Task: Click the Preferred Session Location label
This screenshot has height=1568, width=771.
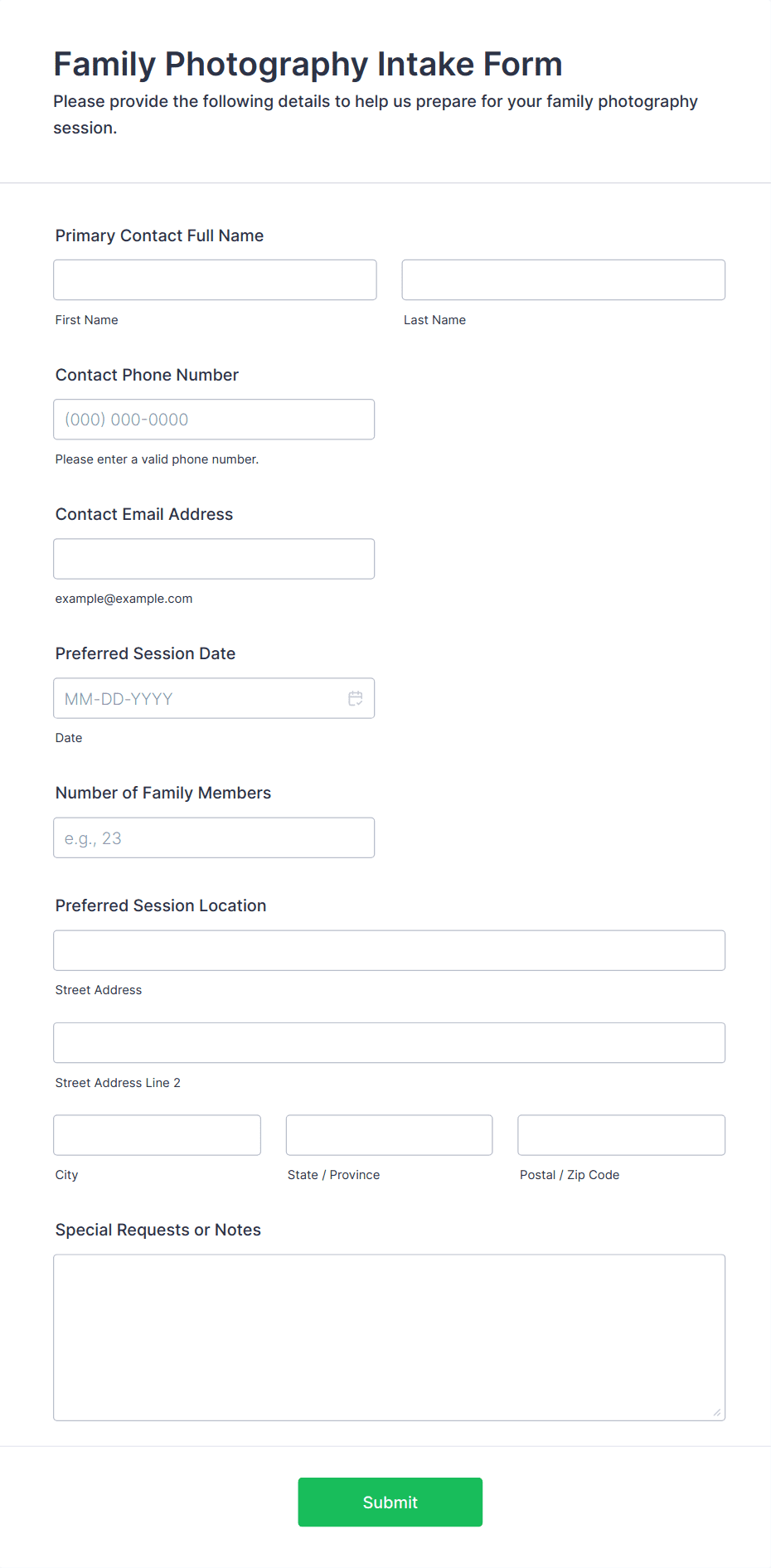Action: [x=161, y=905]
